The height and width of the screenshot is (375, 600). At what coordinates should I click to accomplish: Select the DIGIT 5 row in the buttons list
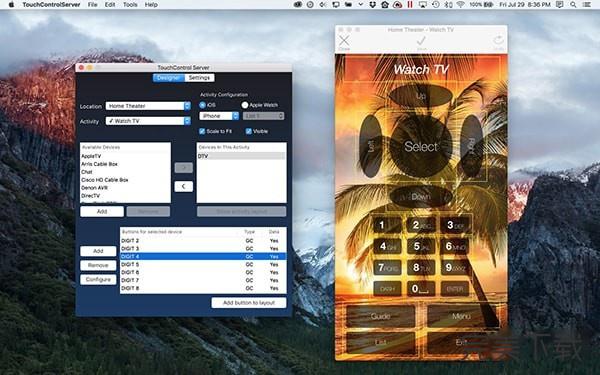203,264
